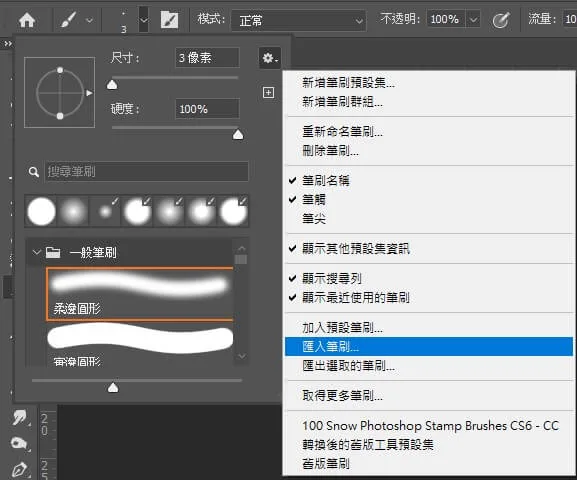This screenshot has height=480, width=577.
Task: Choose 重新命名筆刷 menu item
Action: pos(429,132)
